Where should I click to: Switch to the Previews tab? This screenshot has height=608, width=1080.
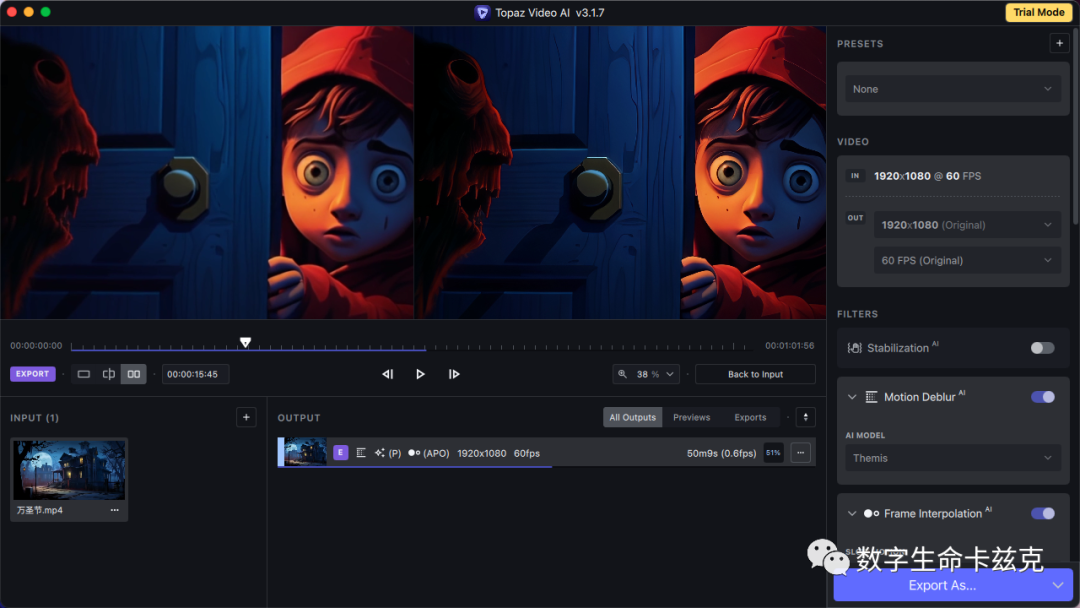point(691,417)
